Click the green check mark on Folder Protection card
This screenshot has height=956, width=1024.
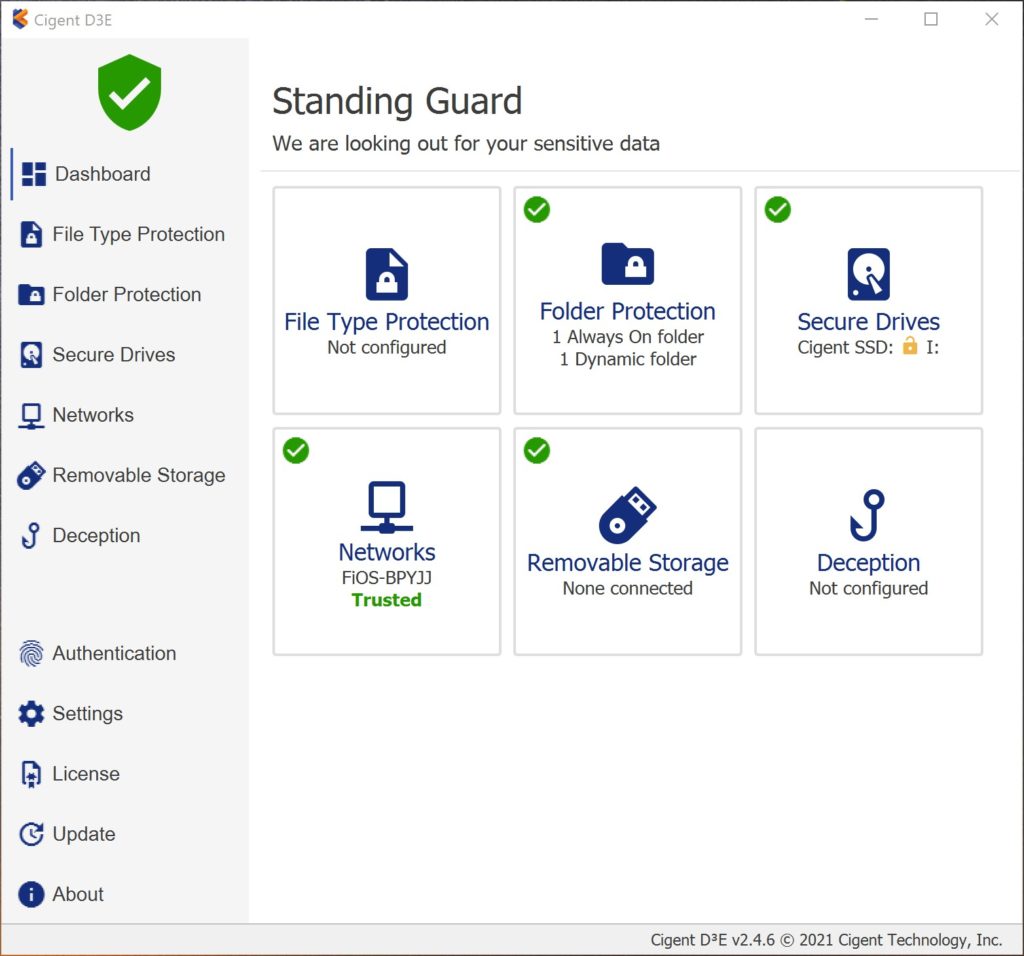[x=537, y=210]
